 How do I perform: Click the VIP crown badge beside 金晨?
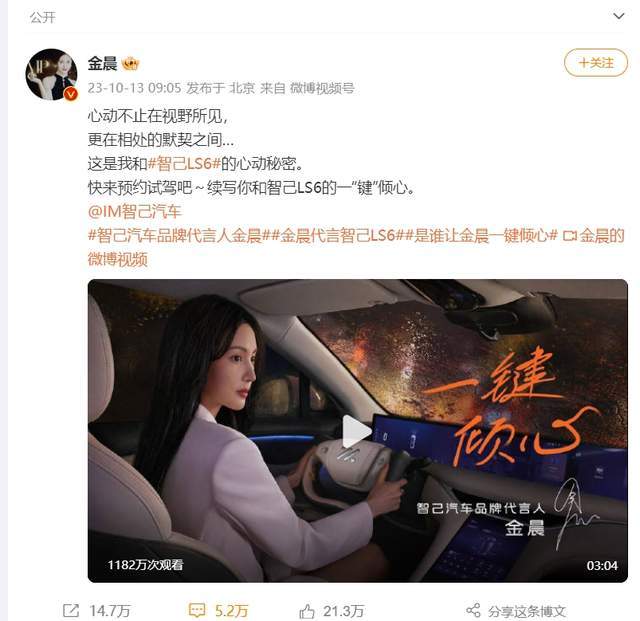(x=131, y=64)
